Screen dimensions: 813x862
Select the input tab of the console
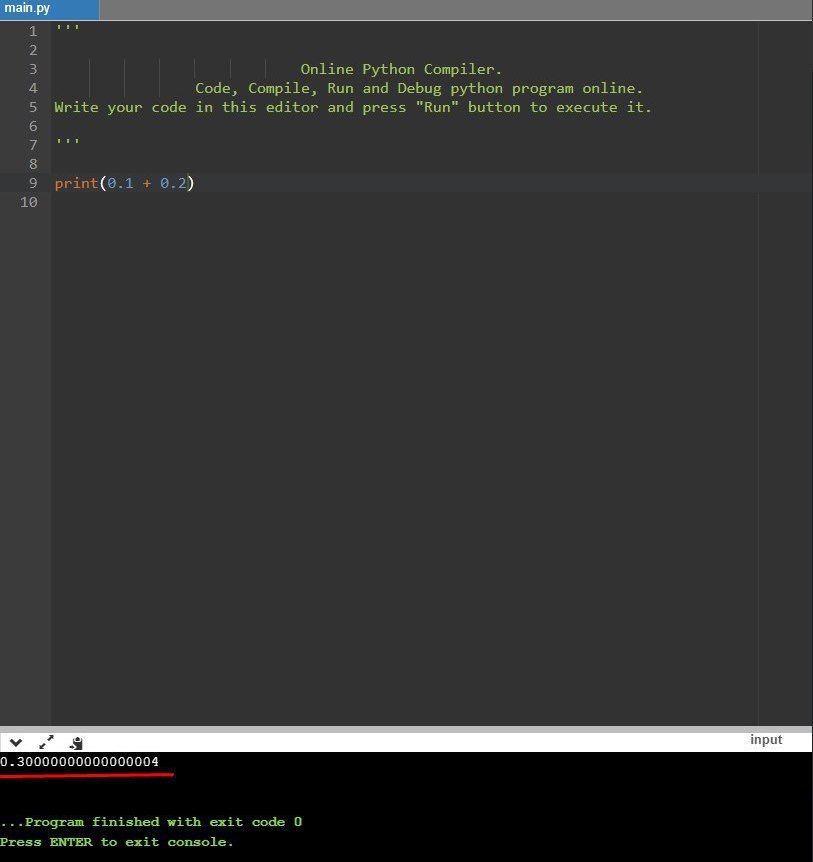click(x=766, y=740)
